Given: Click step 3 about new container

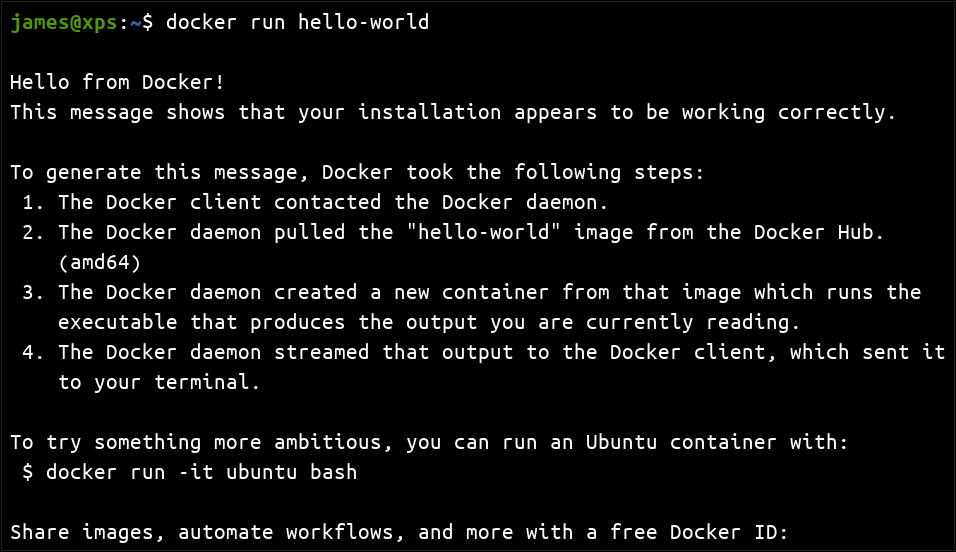Looking at the screenshot, I should (x=471, y=292).
